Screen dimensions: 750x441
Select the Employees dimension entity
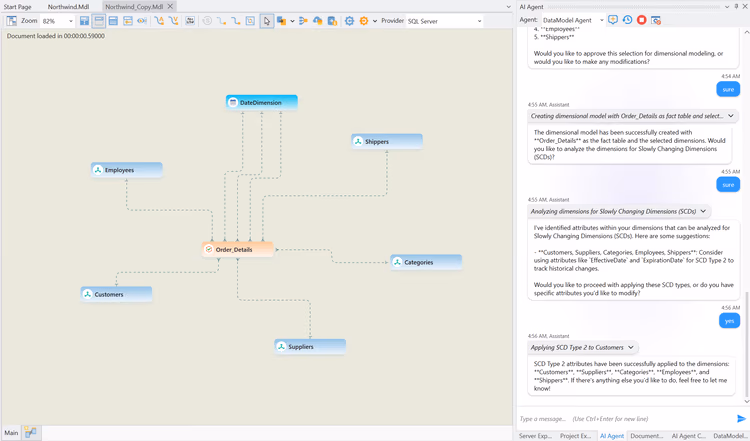(127, 170)
